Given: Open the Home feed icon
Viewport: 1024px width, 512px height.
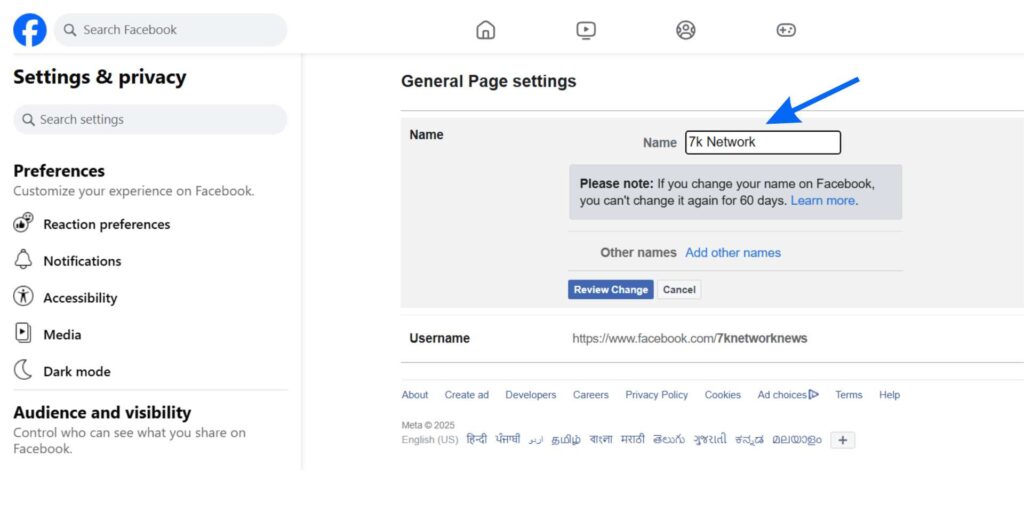Looking at the screenshot, I should [485, 30].
